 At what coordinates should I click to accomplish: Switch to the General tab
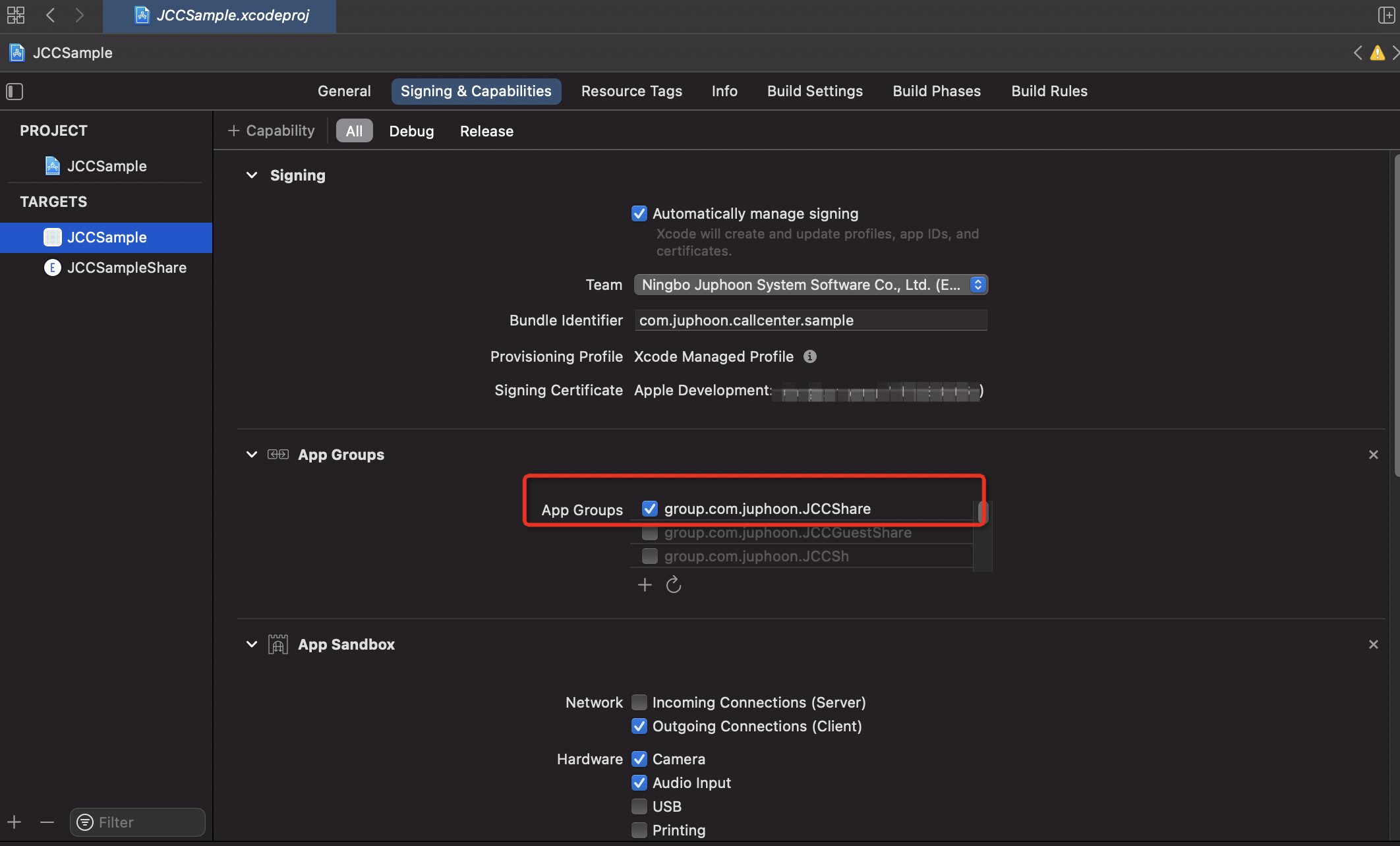(x=344, y=91)
